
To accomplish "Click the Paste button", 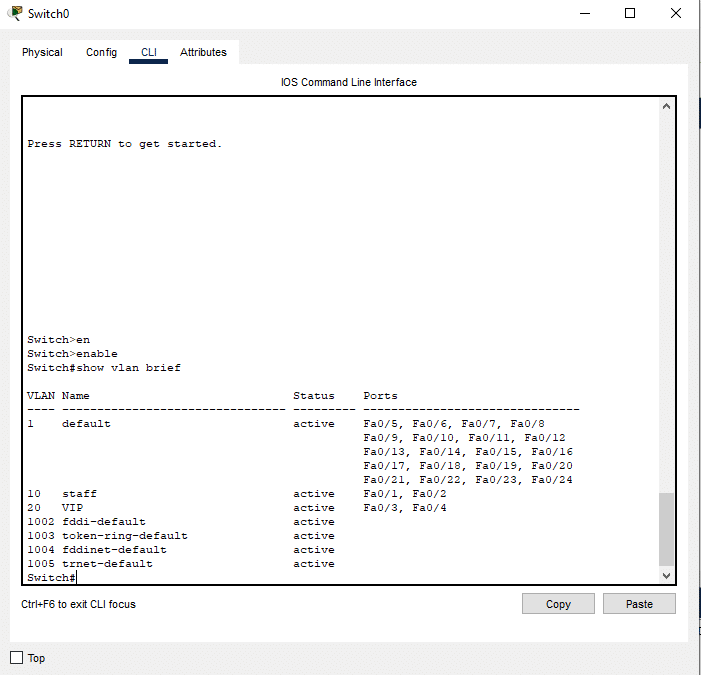I will tap(639, 604).
